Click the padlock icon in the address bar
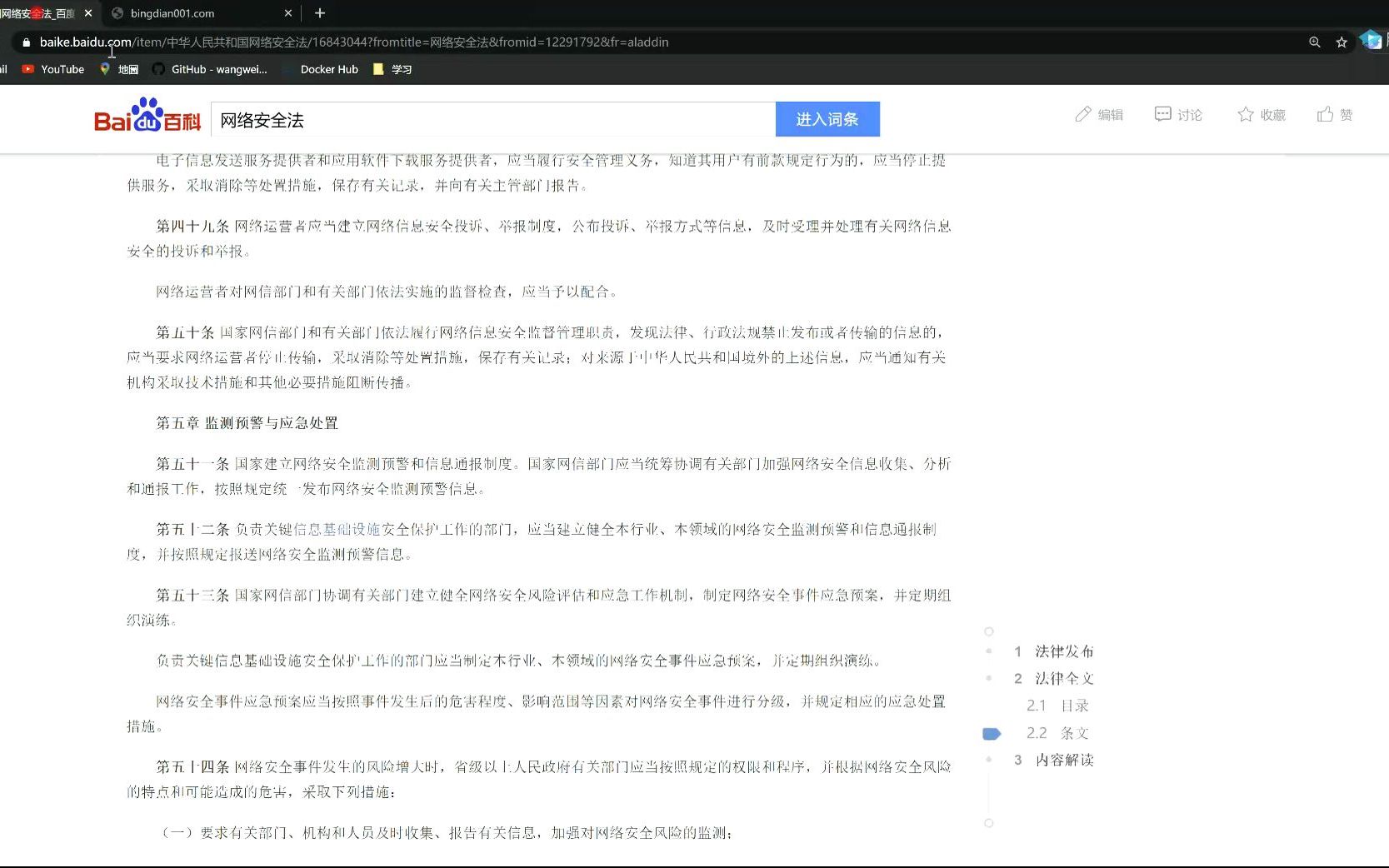This screenshot has width=1389, height=868. (x=28, y=42)
